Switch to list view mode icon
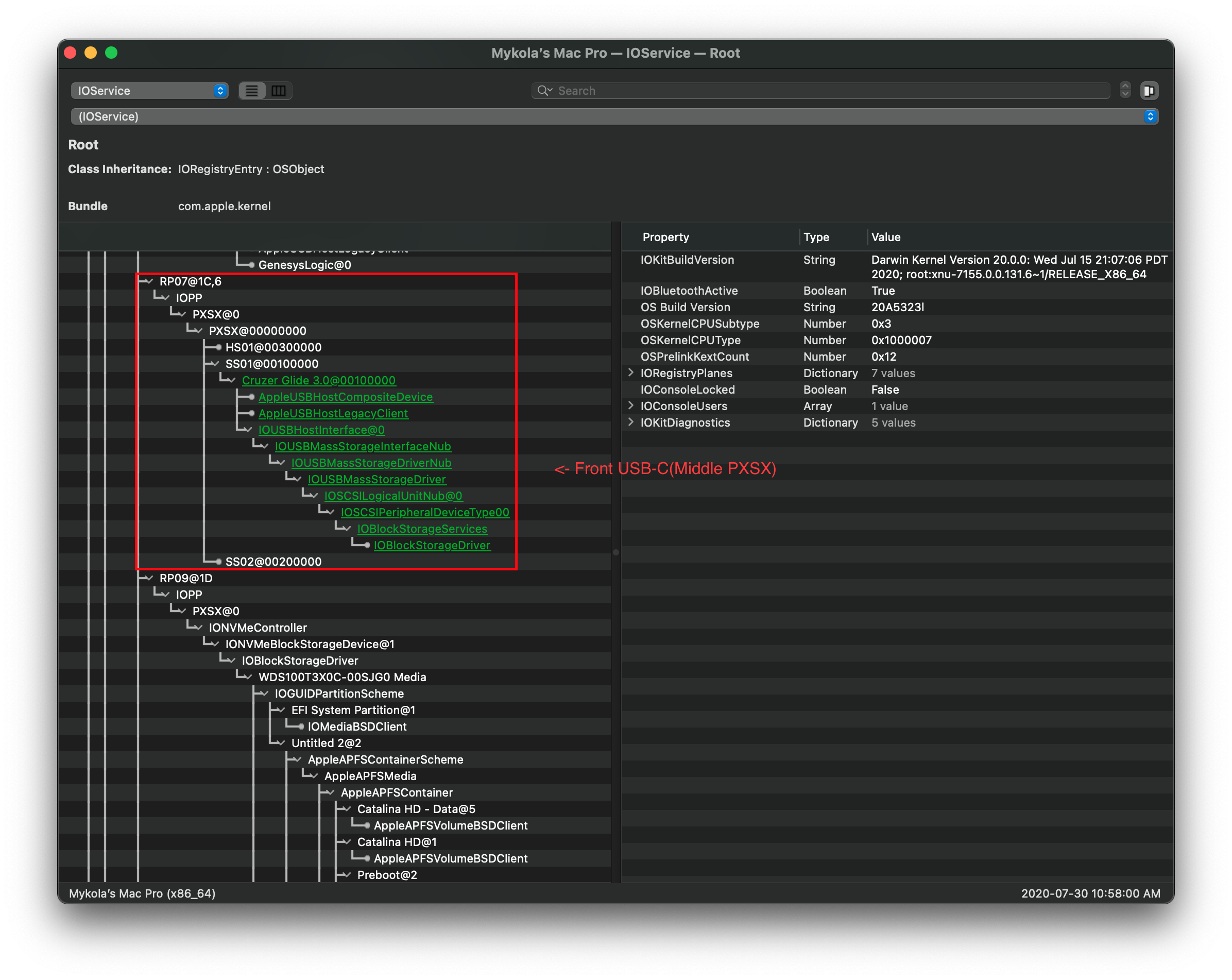Image resolution: width=1232 pixels, height=980 pixels. tap(252, 90)
